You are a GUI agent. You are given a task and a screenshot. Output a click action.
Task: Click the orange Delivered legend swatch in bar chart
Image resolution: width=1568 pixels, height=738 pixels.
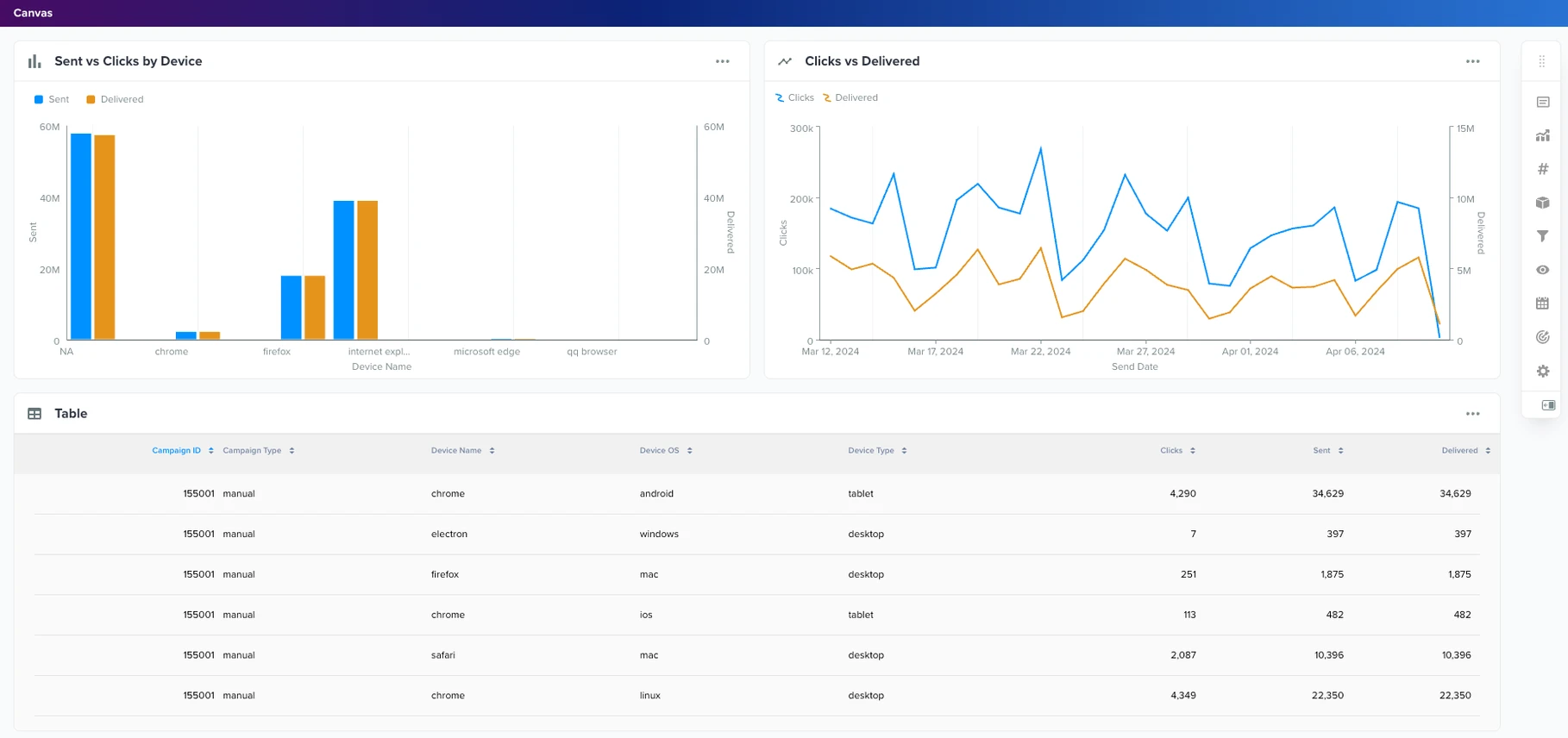point(91,99)
